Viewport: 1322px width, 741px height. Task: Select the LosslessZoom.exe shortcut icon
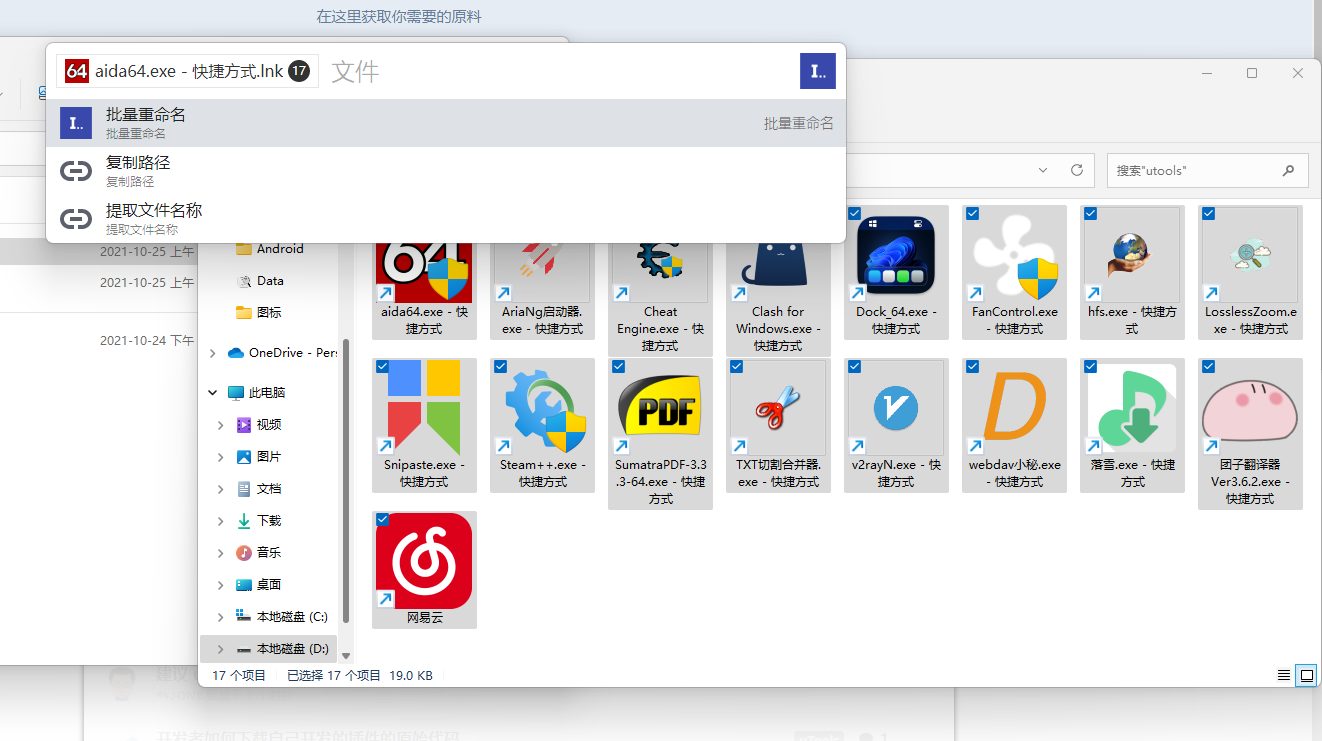[1250, 254]
